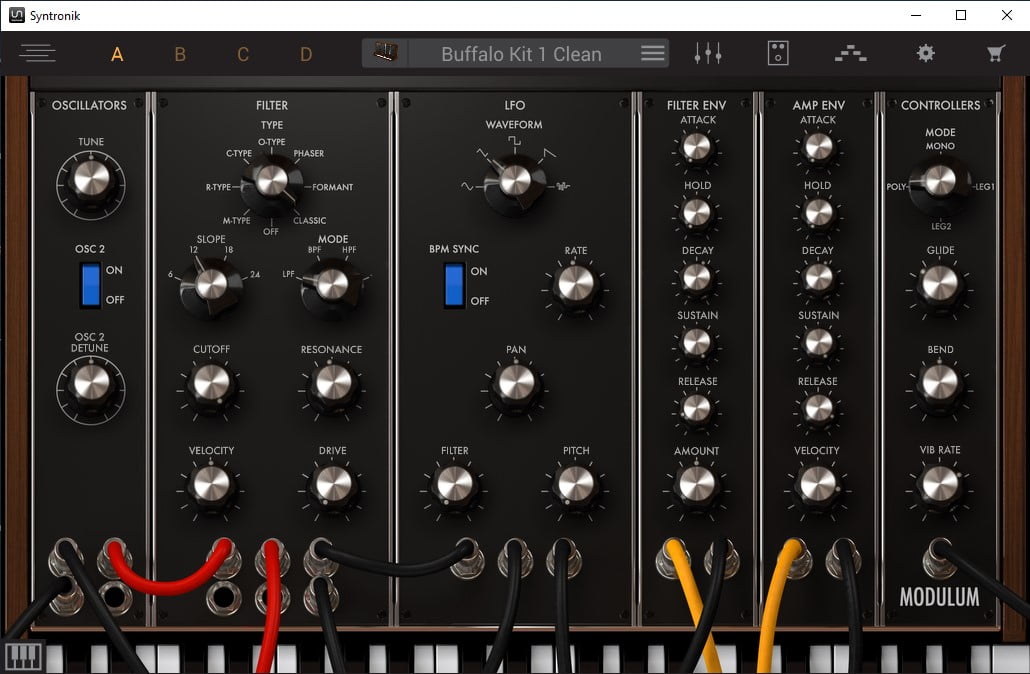The width and height of the screenshot is (1030, 674).
Task: Open the arpeggiator steps icon
Action: pos(850,53)
